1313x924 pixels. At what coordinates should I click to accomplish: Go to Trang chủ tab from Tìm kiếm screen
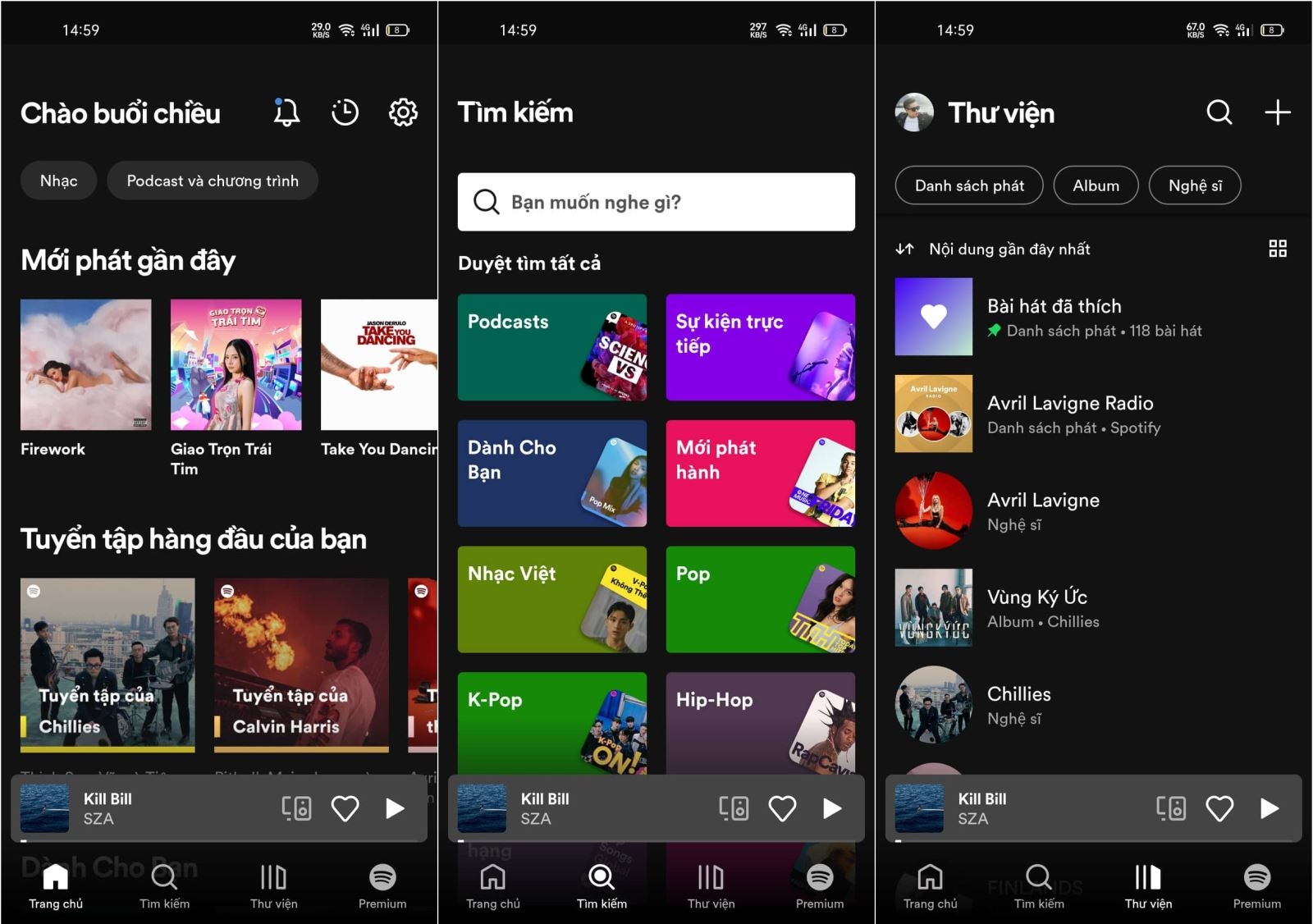click(x=493, y=886)
